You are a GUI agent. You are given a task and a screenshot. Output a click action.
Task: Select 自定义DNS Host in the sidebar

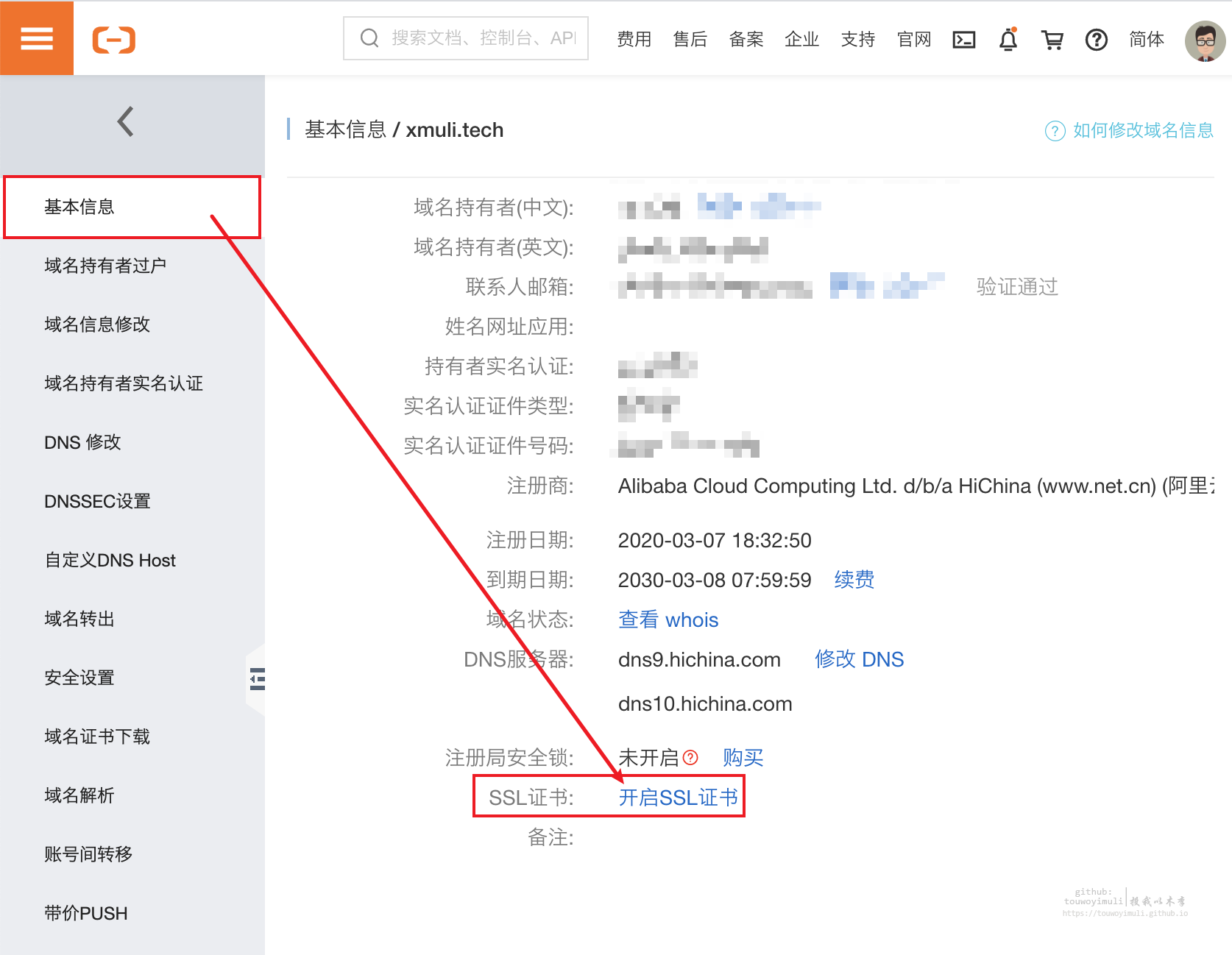pyautogui.click(x=132, y=560)
